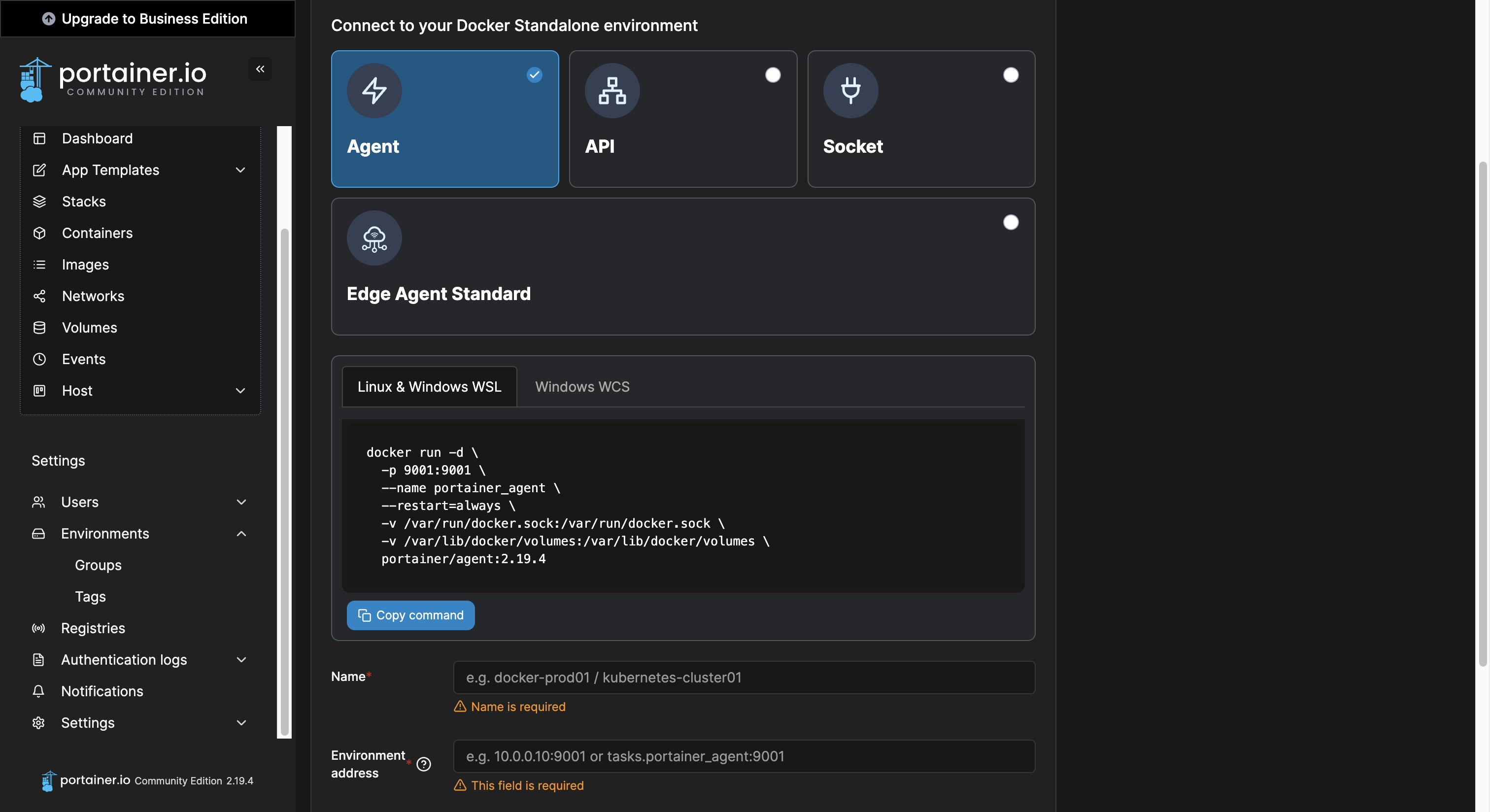This screenshot has height=812, width=1490.
Task: Collapse the sidebar with the double-chevron icon
Action: click(x=260, y=69)
